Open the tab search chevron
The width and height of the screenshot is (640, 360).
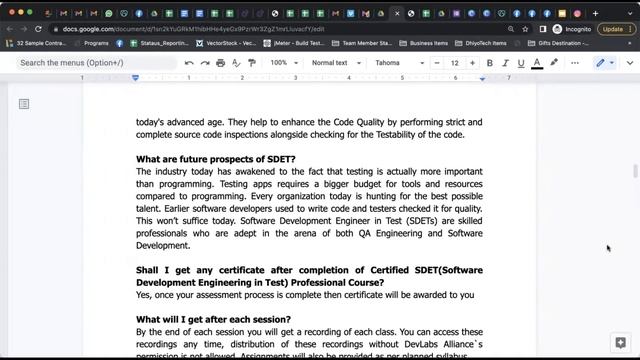point(630,13)
